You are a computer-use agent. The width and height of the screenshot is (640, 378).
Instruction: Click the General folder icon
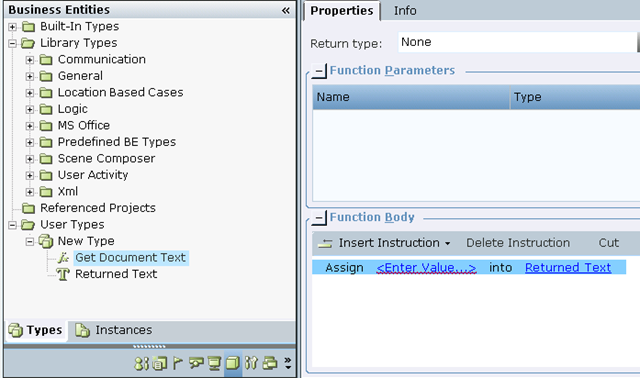46,76
